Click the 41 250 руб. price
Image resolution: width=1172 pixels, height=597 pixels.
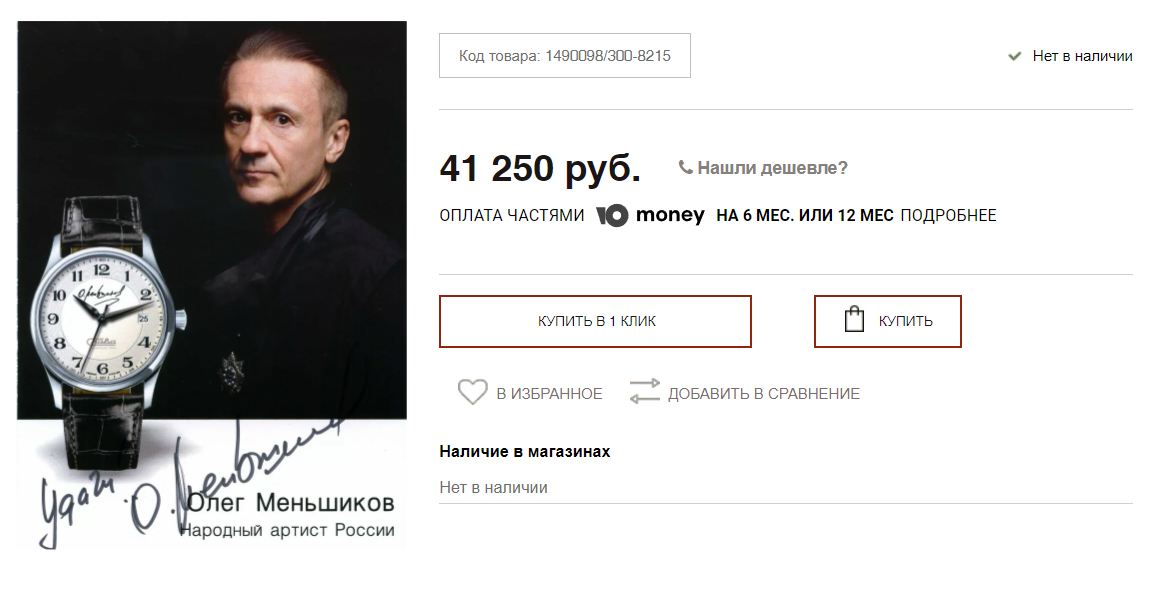tap(540, 169)
